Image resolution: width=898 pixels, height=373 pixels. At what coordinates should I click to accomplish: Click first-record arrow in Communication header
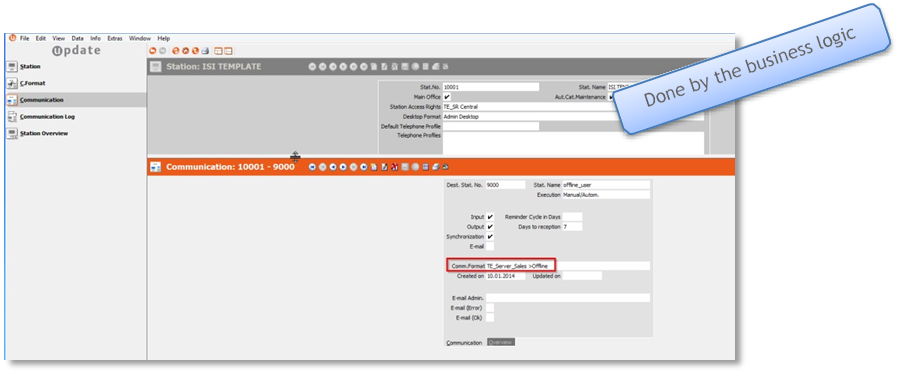coord(312,167)
